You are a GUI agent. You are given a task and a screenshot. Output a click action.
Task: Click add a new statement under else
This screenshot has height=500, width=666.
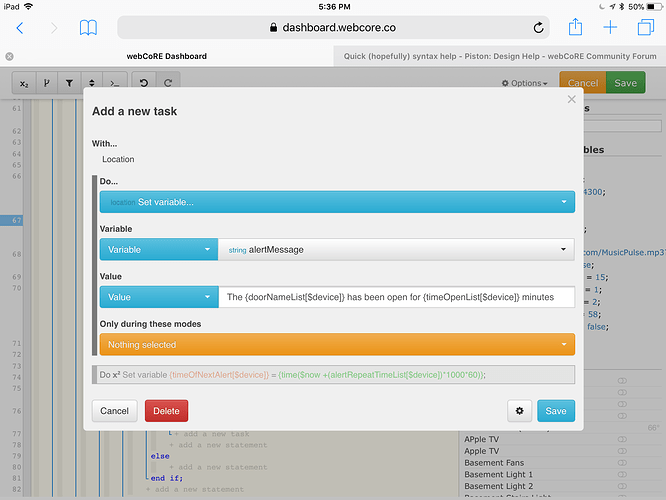218,467
